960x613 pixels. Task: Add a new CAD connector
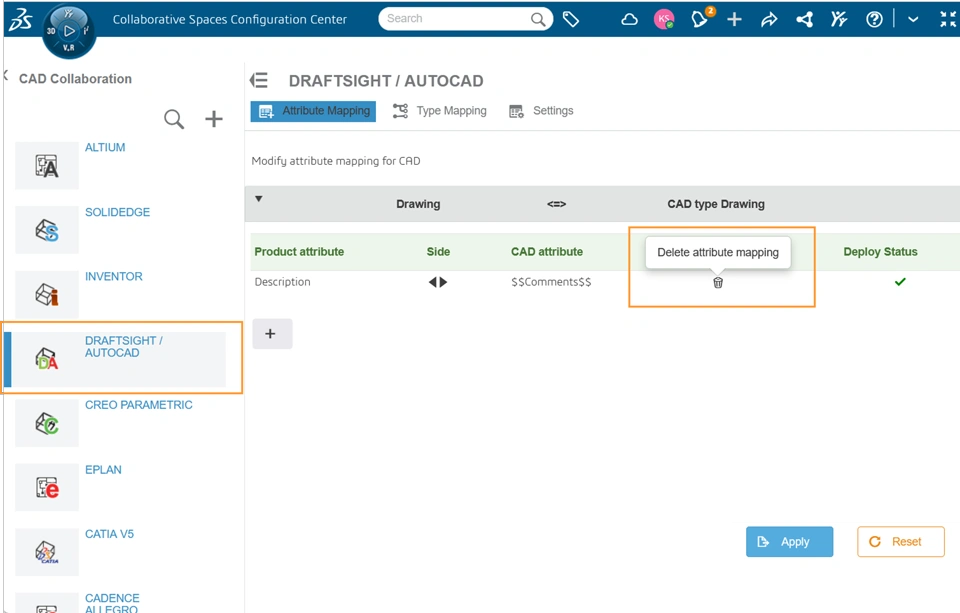click(214, 119)
